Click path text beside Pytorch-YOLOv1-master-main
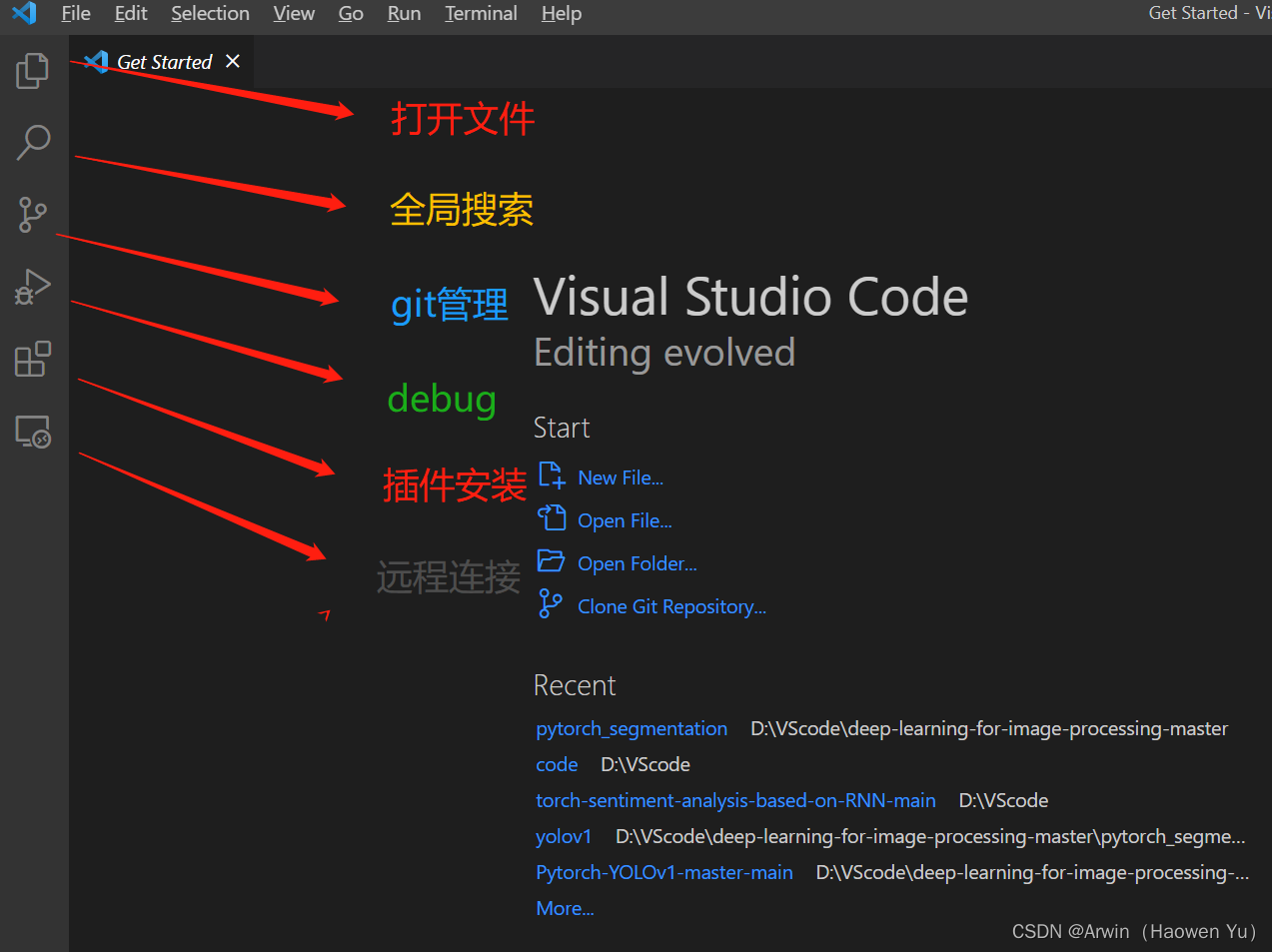This screenshot has width=1272, height=952. point(1032,872)
